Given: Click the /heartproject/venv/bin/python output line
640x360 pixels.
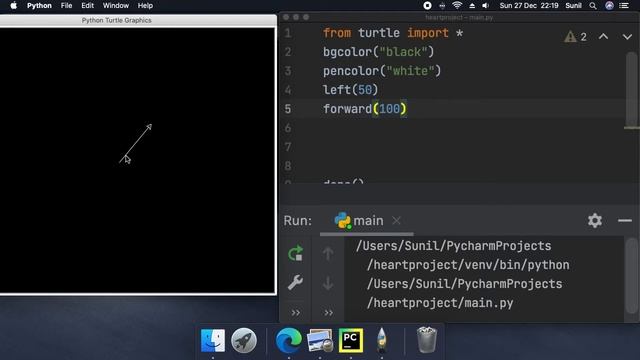Looking at the screenshot, I should point(468,265).
